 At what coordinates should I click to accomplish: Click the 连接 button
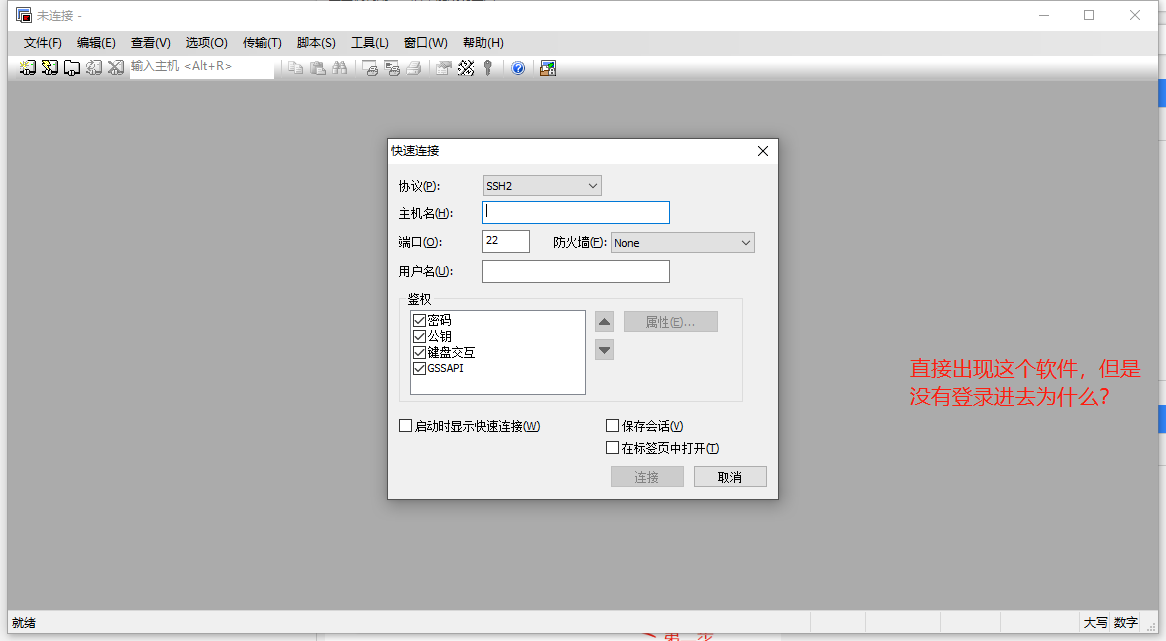click(647, 477)
